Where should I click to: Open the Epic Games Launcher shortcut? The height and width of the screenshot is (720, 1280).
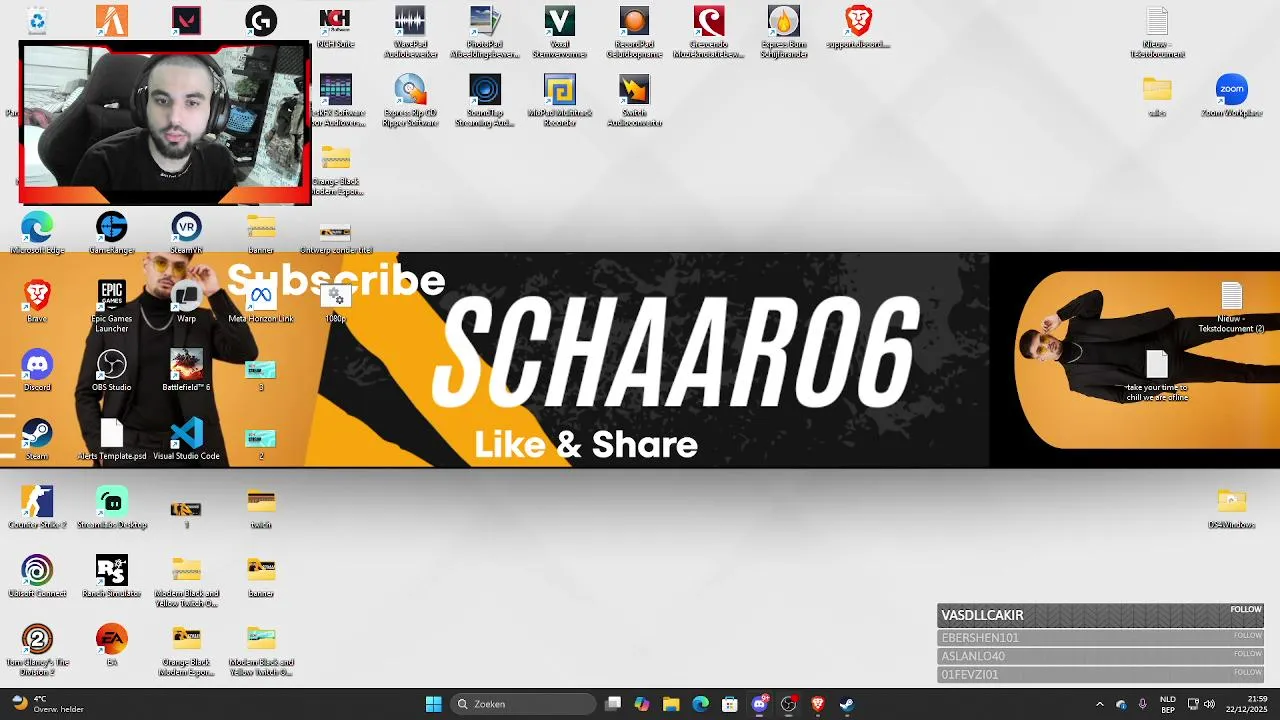(112, 306)
